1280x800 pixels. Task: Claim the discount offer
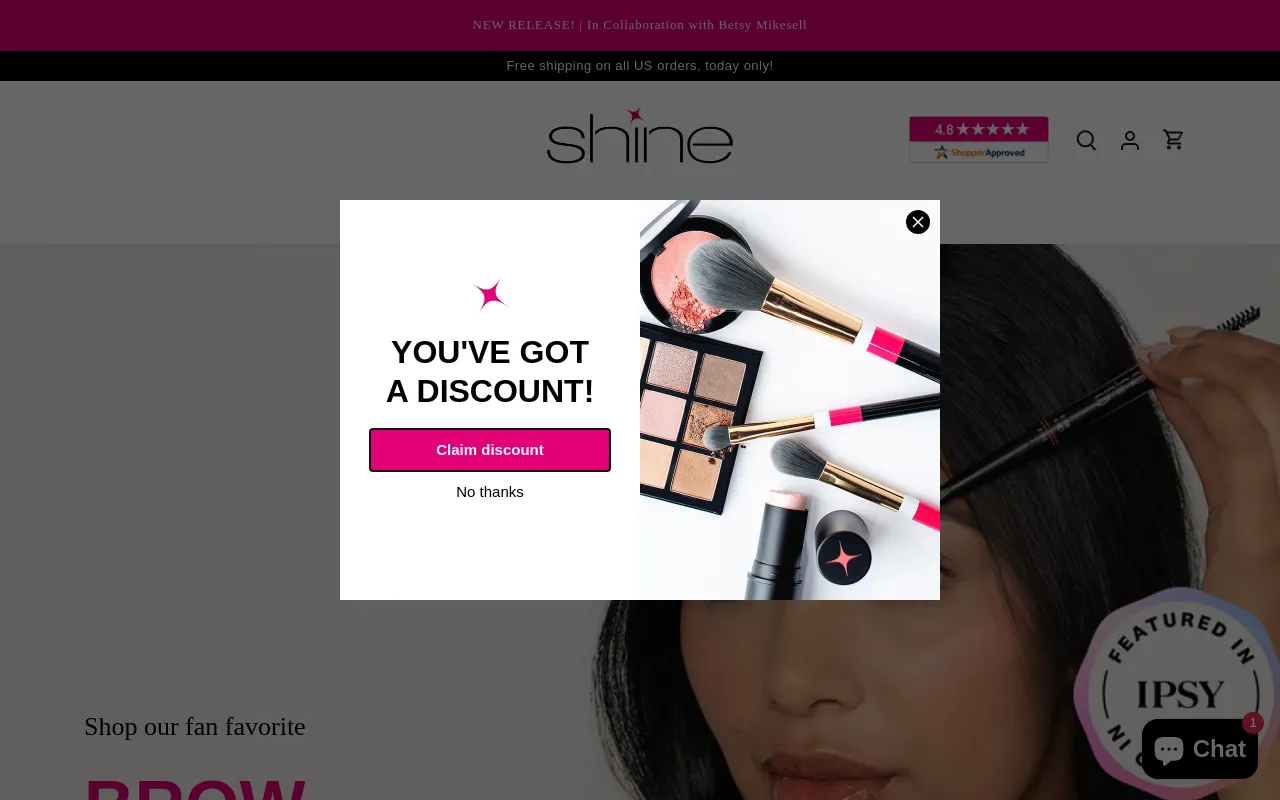(490, 450)
